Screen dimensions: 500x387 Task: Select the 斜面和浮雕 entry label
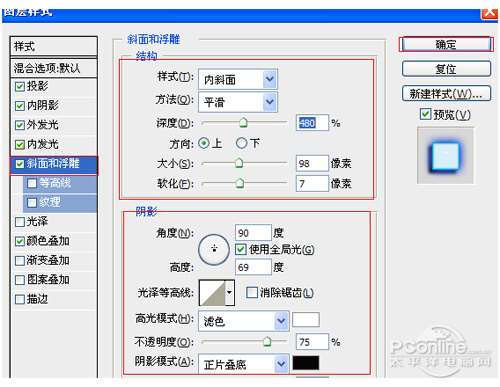(53, 164)
